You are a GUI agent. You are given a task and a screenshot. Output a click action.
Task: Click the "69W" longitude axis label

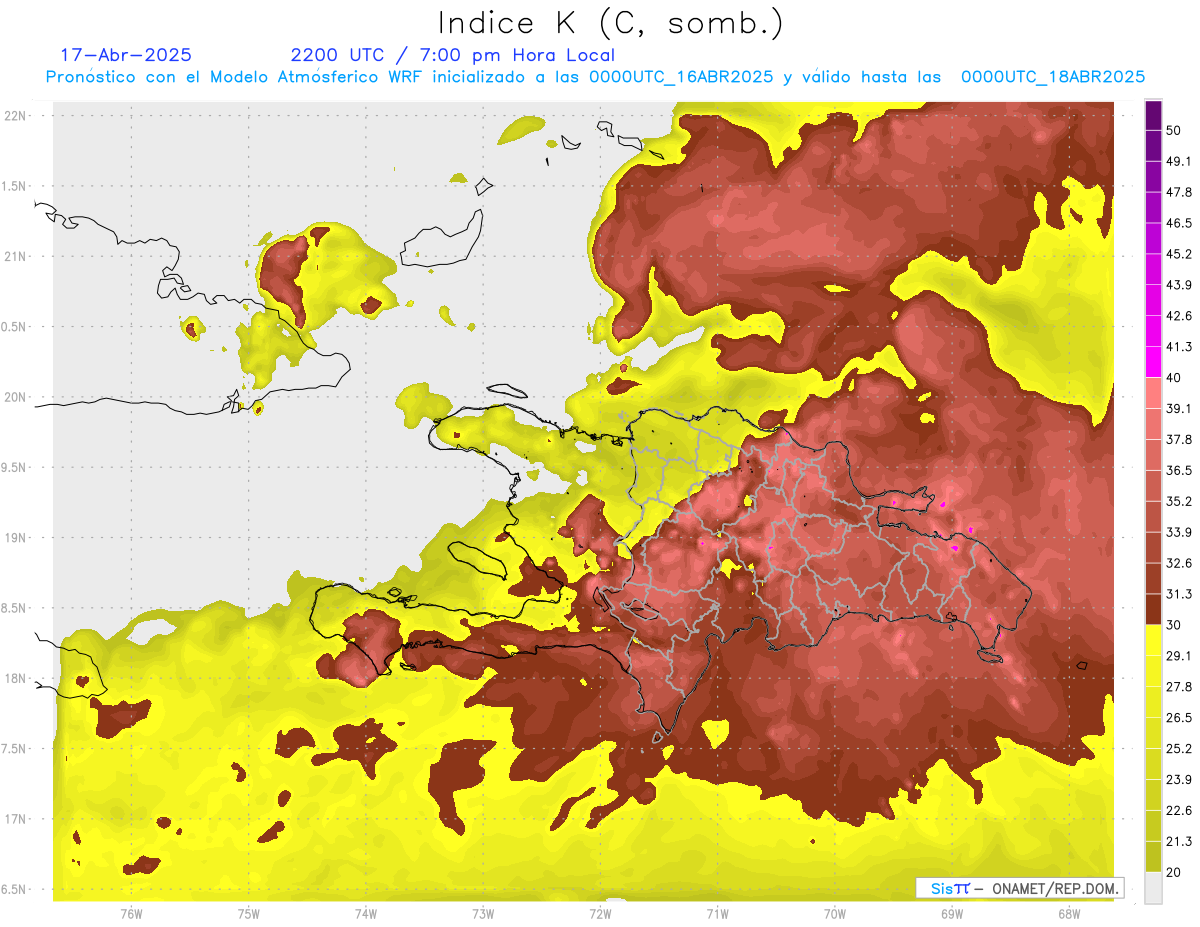tap(952, 914)
